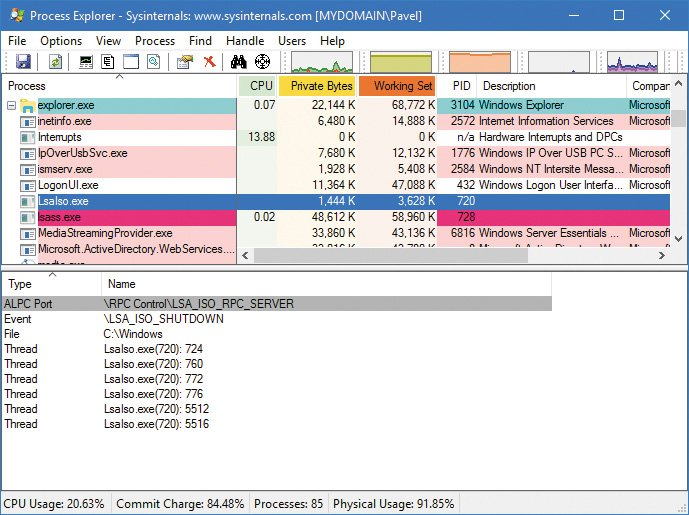Click the crosshair Find Window target icon
This screenshot has width=689, height=515.
[263, 62]
